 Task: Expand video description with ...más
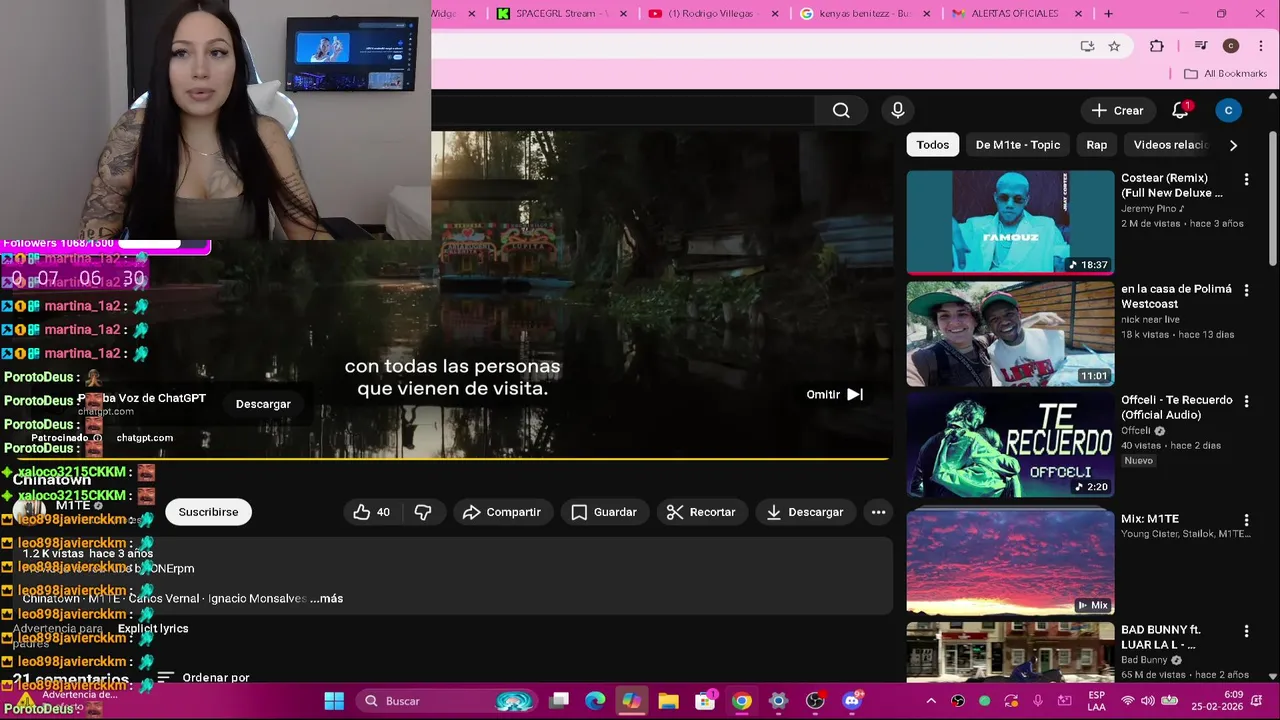(x=326, y=598)
